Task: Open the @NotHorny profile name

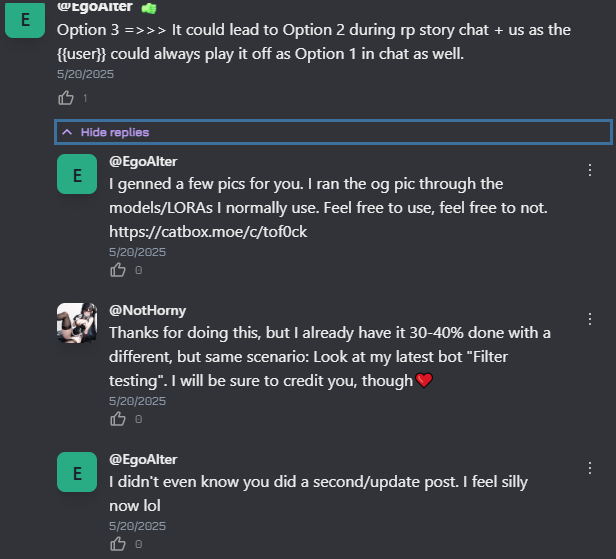Action: click(x=147, y=310)
